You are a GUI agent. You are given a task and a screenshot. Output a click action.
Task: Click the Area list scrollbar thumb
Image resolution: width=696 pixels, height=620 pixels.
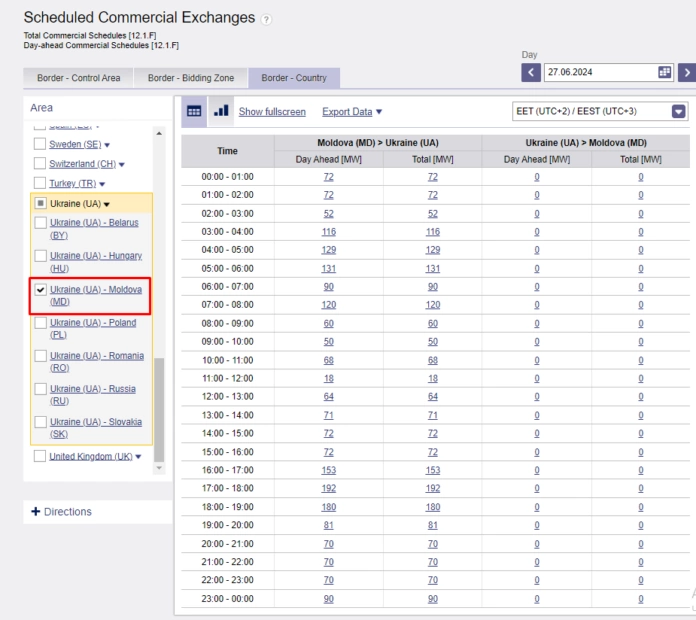coord(159,410)
